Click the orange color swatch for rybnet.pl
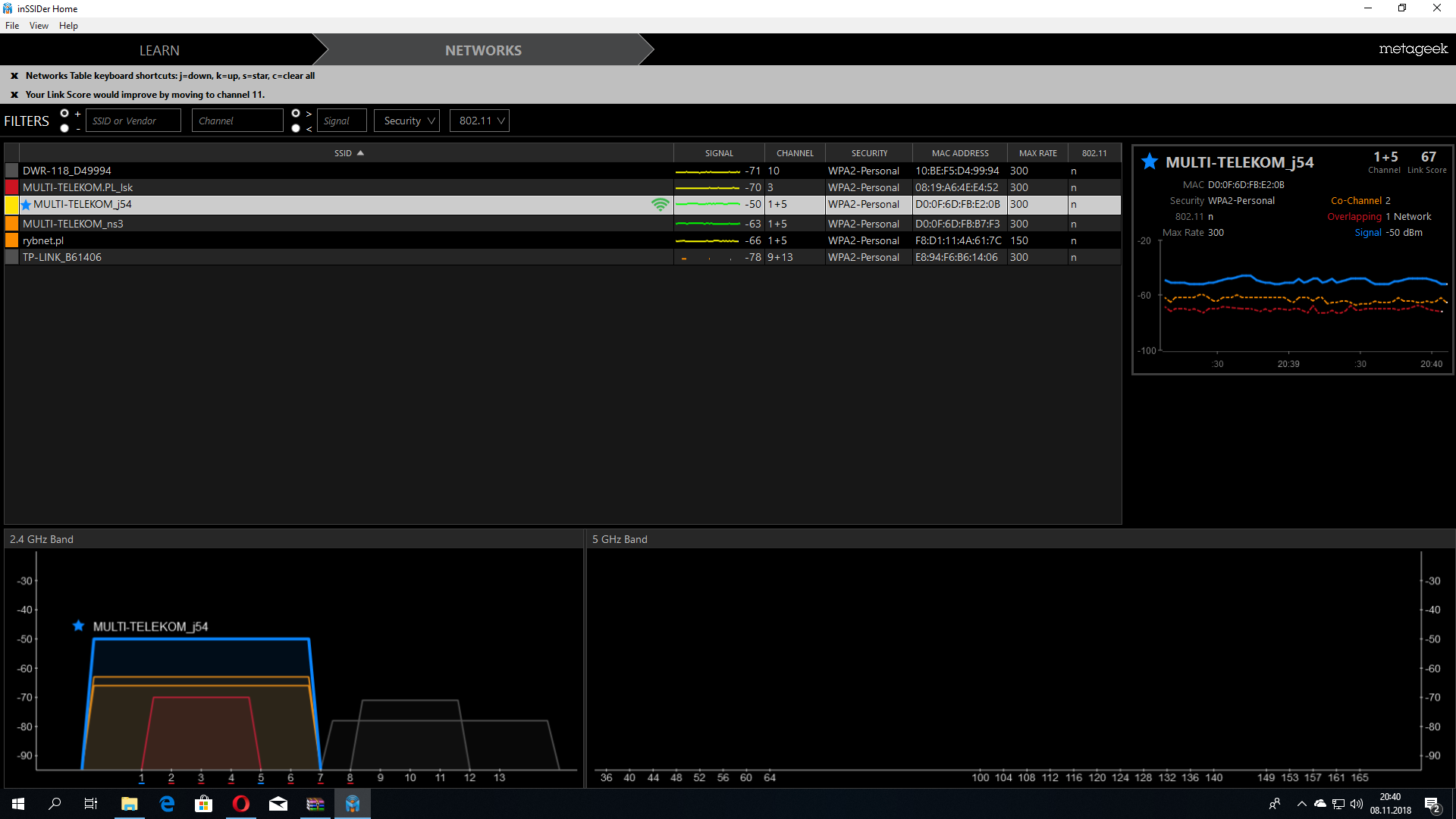Viewport: 1456px width, 819px height. click(11, 240)
